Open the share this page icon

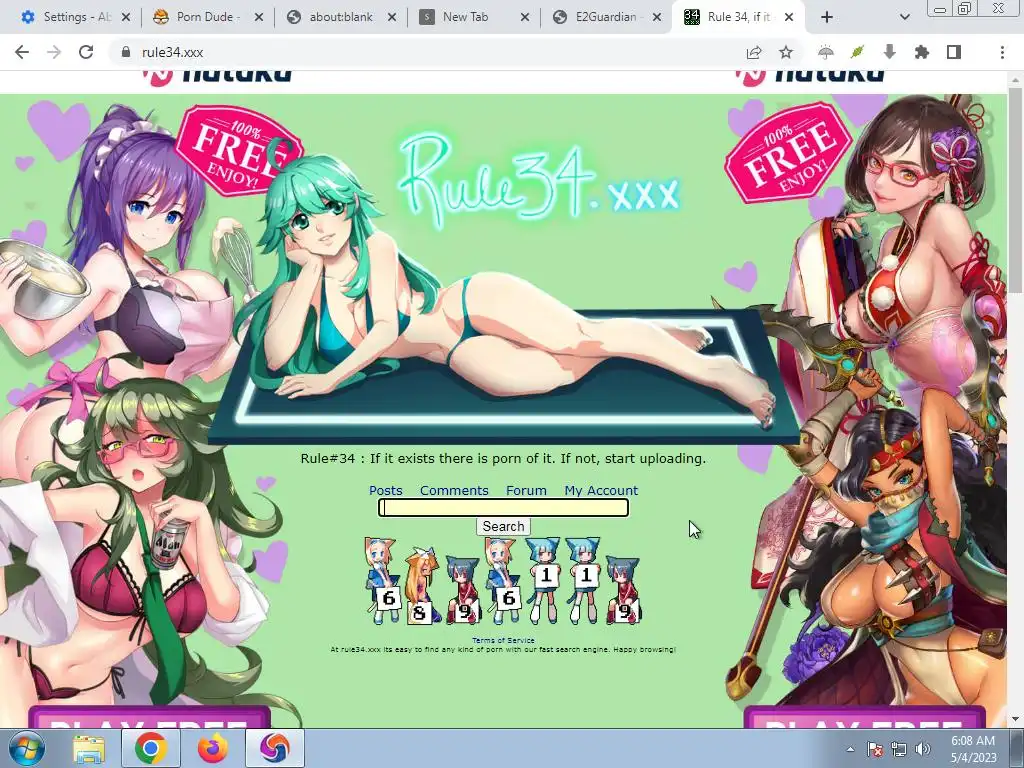click(x=754, y=52)
